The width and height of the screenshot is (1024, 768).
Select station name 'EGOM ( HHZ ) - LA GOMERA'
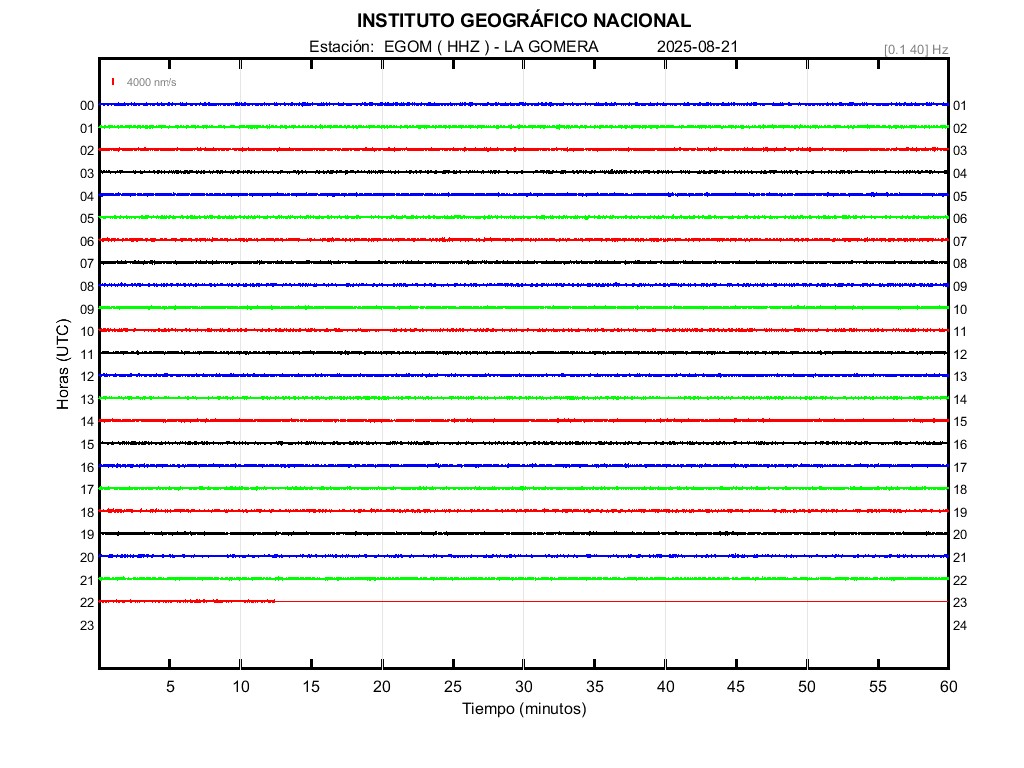(x=491, y=47)
